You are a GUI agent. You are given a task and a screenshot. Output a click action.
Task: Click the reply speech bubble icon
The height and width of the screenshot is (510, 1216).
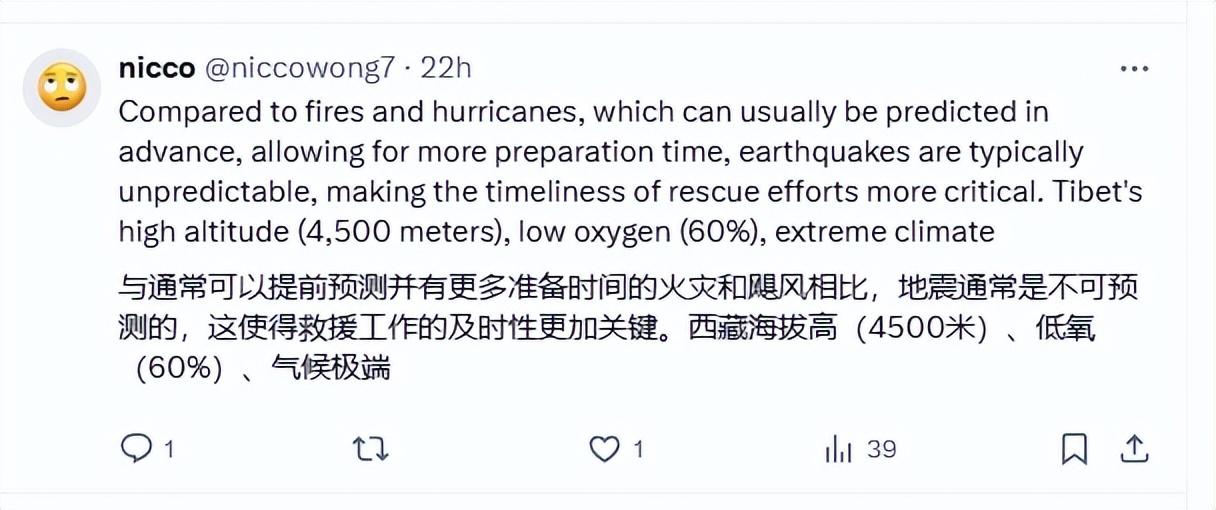(x=135, y=449)
